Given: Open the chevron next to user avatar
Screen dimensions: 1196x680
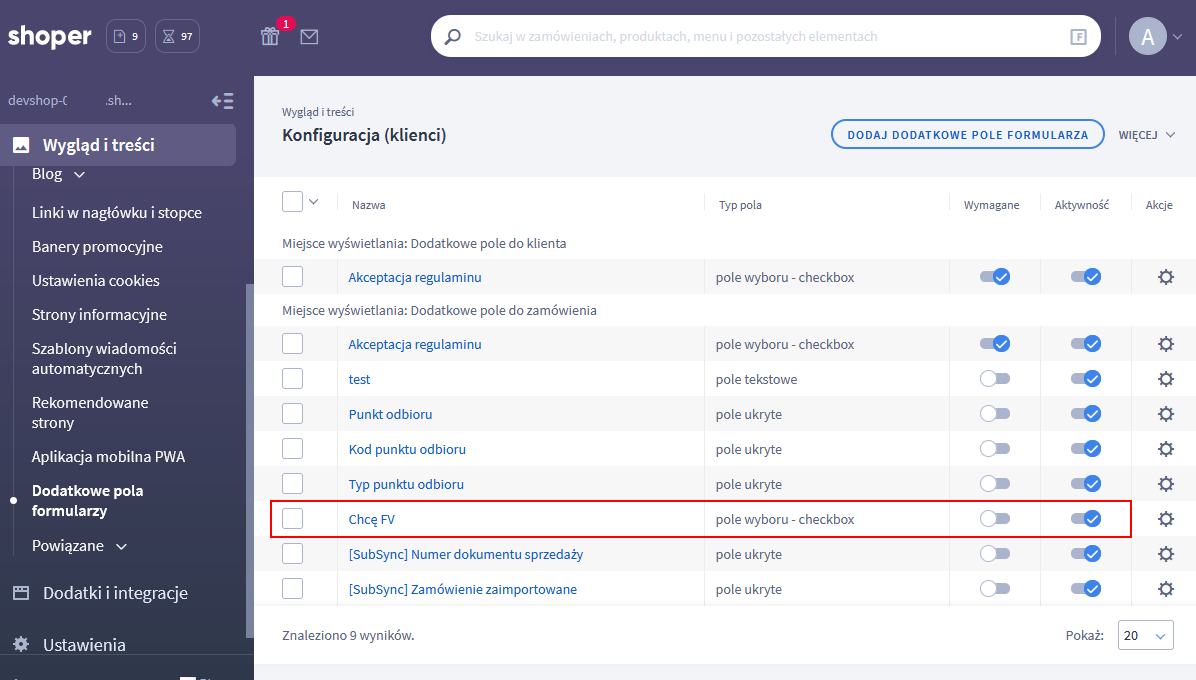Looking at the screenshot, I should click(x=1178, y=37).
